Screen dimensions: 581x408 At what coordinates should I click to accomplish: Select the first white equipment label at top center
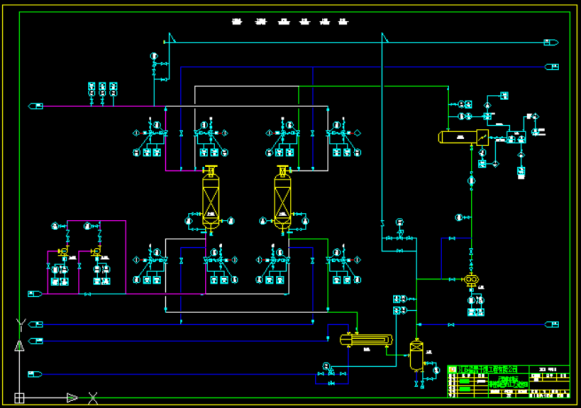coord(237,22)
